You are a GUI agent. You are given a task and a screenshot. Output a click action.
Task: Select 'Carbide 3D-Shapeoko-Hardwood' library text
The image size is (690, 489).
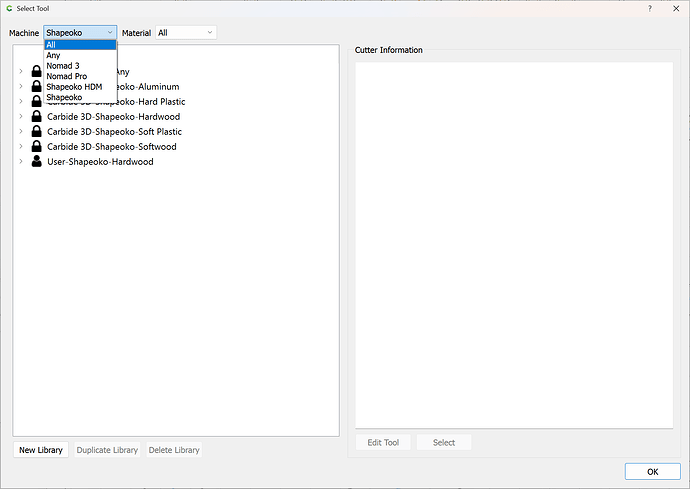114,117
